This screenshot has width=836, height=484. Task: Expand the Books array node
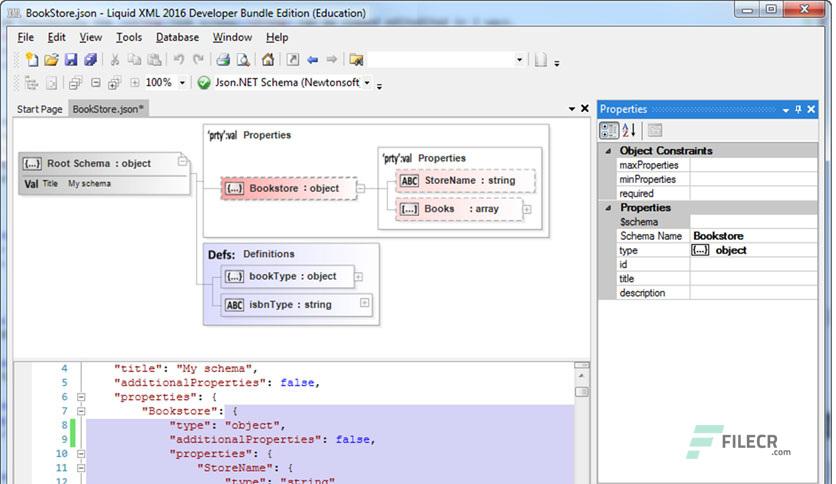(527, 209)
